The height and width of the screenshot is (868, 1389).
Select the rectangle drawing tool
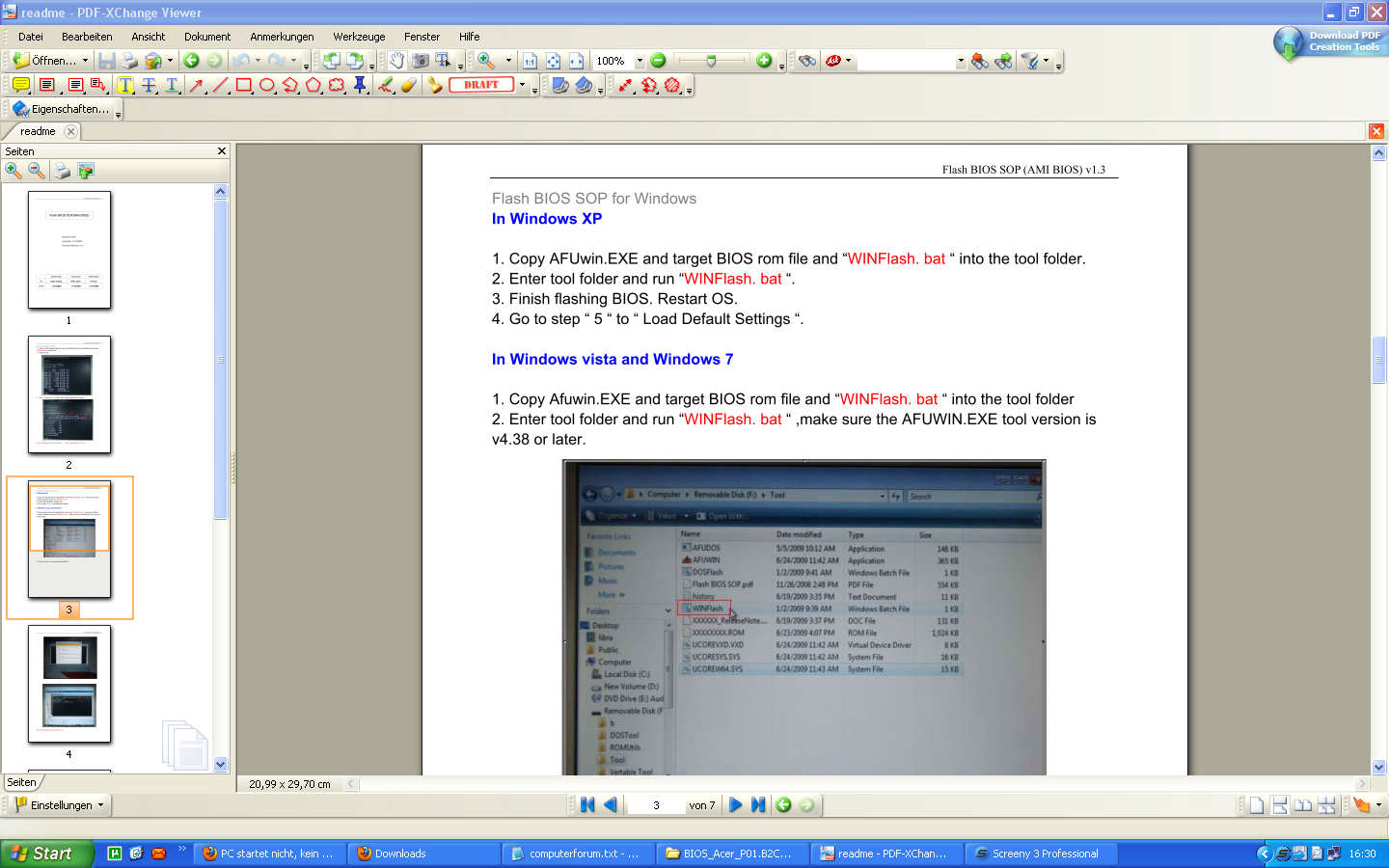point(244,85)
